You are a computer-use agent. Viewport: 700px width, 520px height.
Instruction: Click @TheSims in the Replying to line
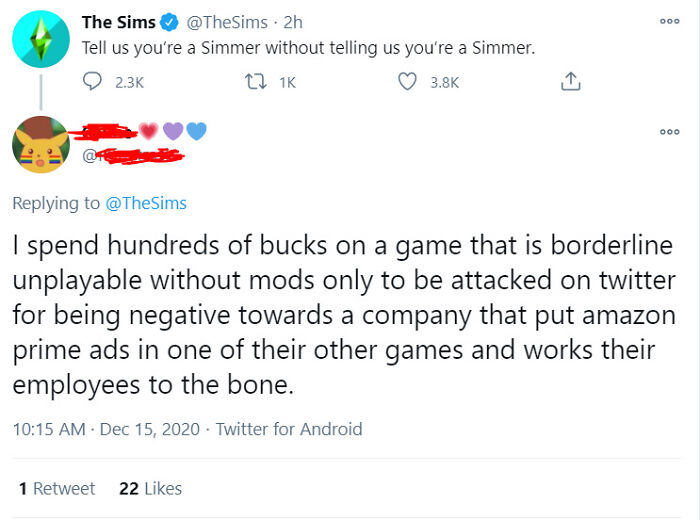tap(145, 203)
